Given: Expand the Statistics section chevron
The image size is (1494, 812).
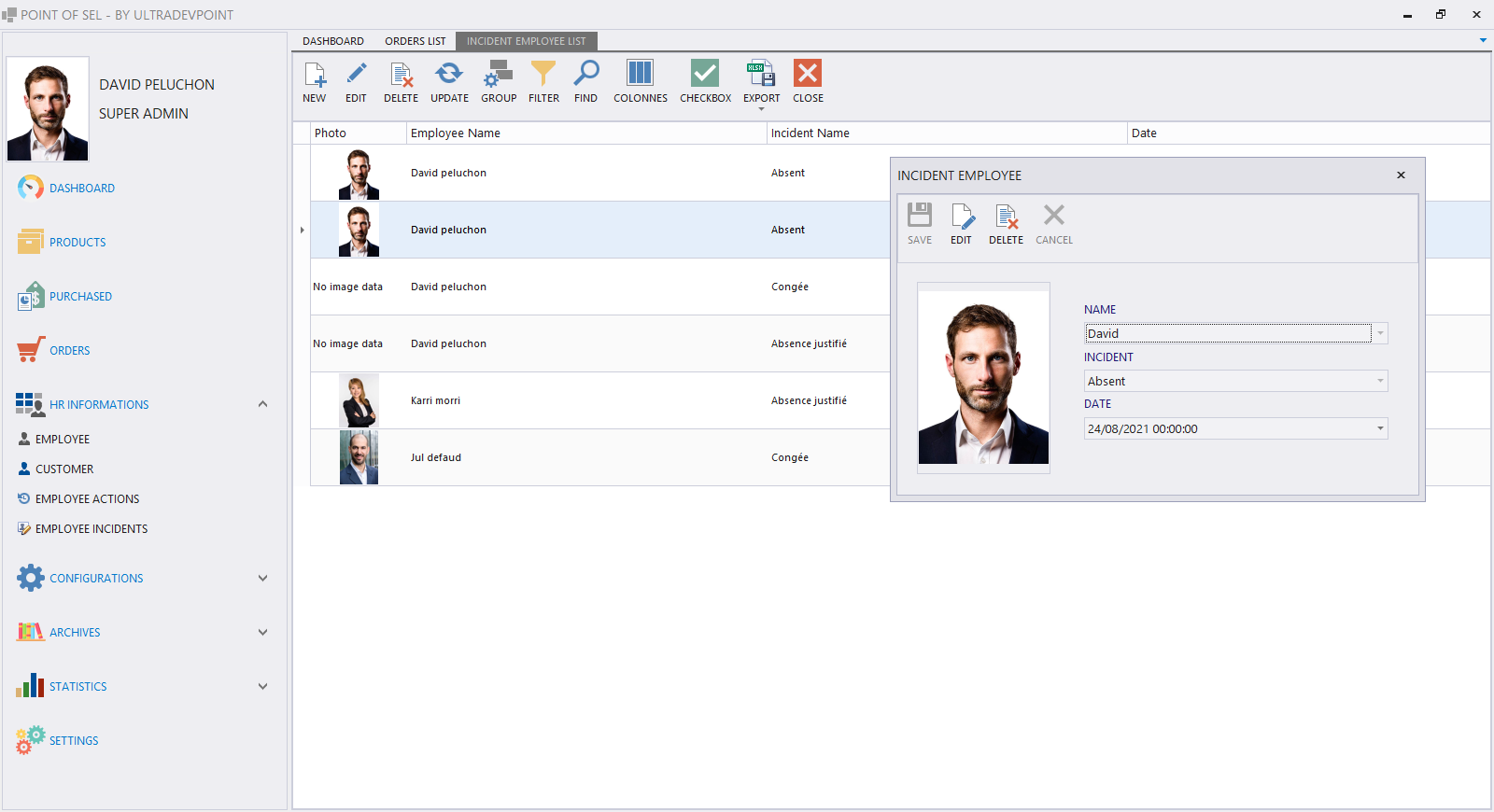Looking at the screenshot, I should [x=262, y=686].
